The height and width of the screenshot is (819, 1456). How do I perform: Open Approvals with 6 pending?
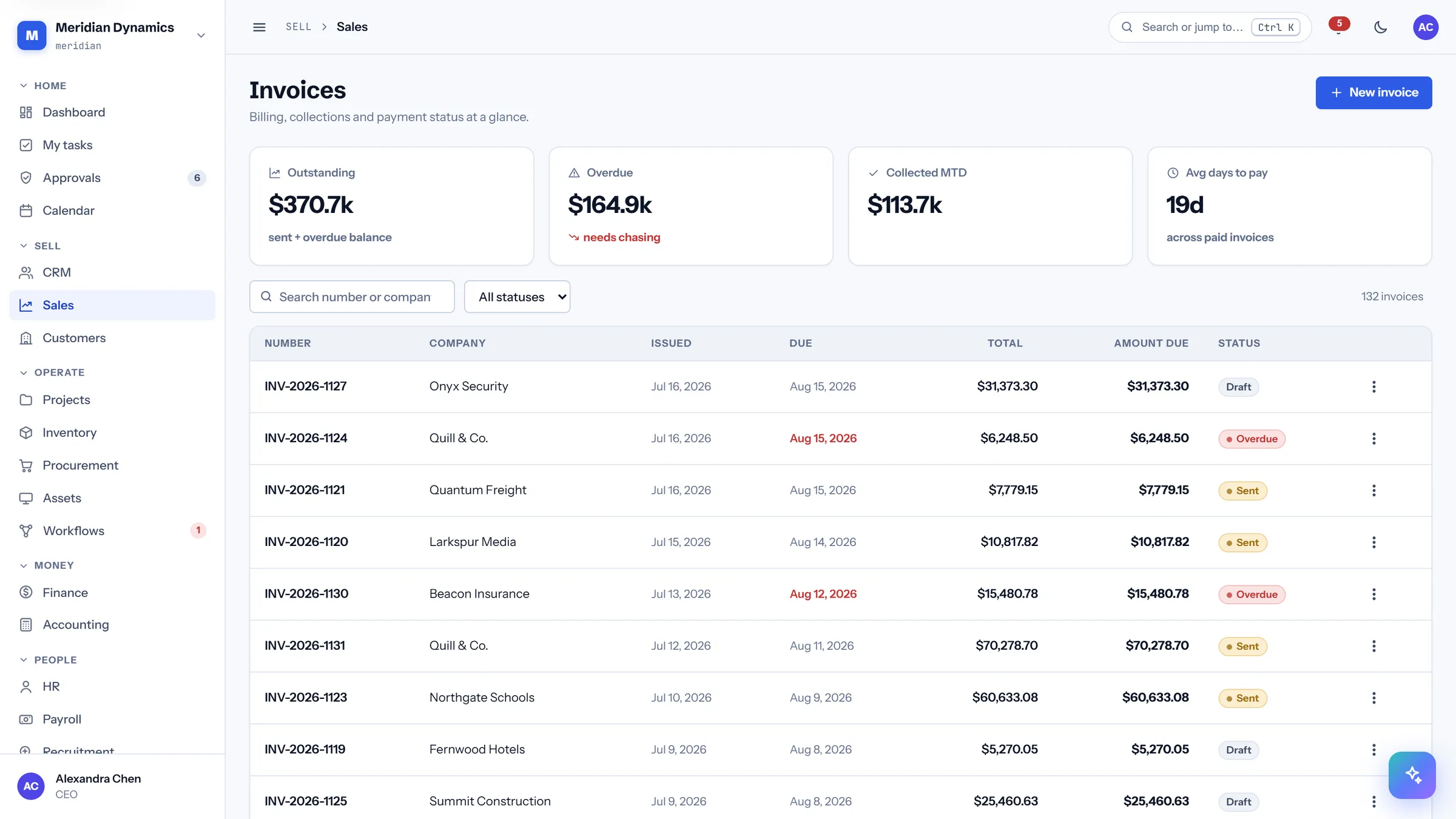112,178
